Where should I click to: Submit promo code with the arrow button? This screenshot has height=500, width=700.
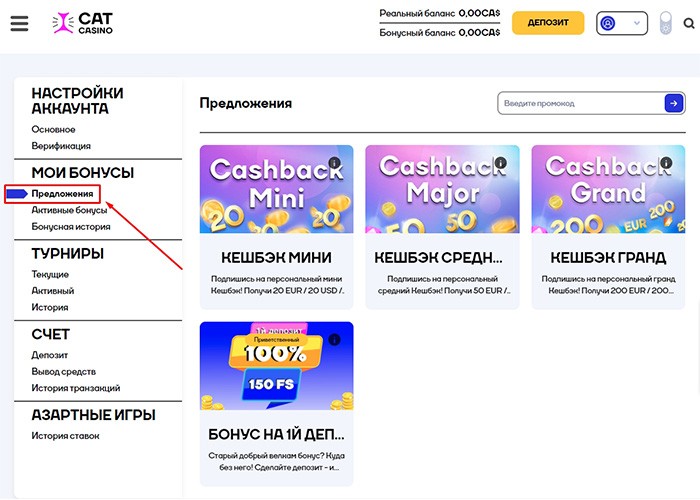(674, 103)
